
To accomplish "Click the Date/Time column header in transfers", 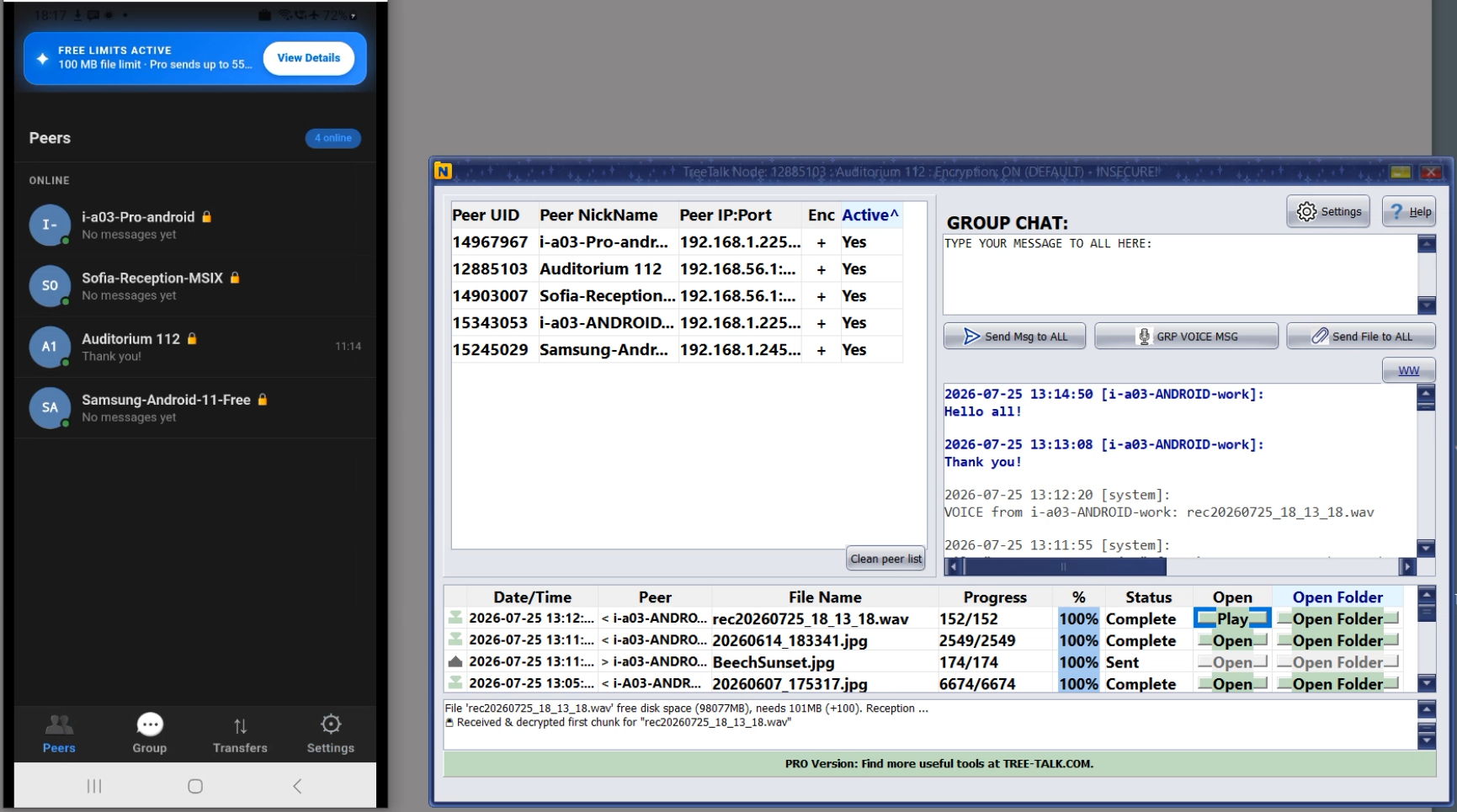I will click(532, 597).
